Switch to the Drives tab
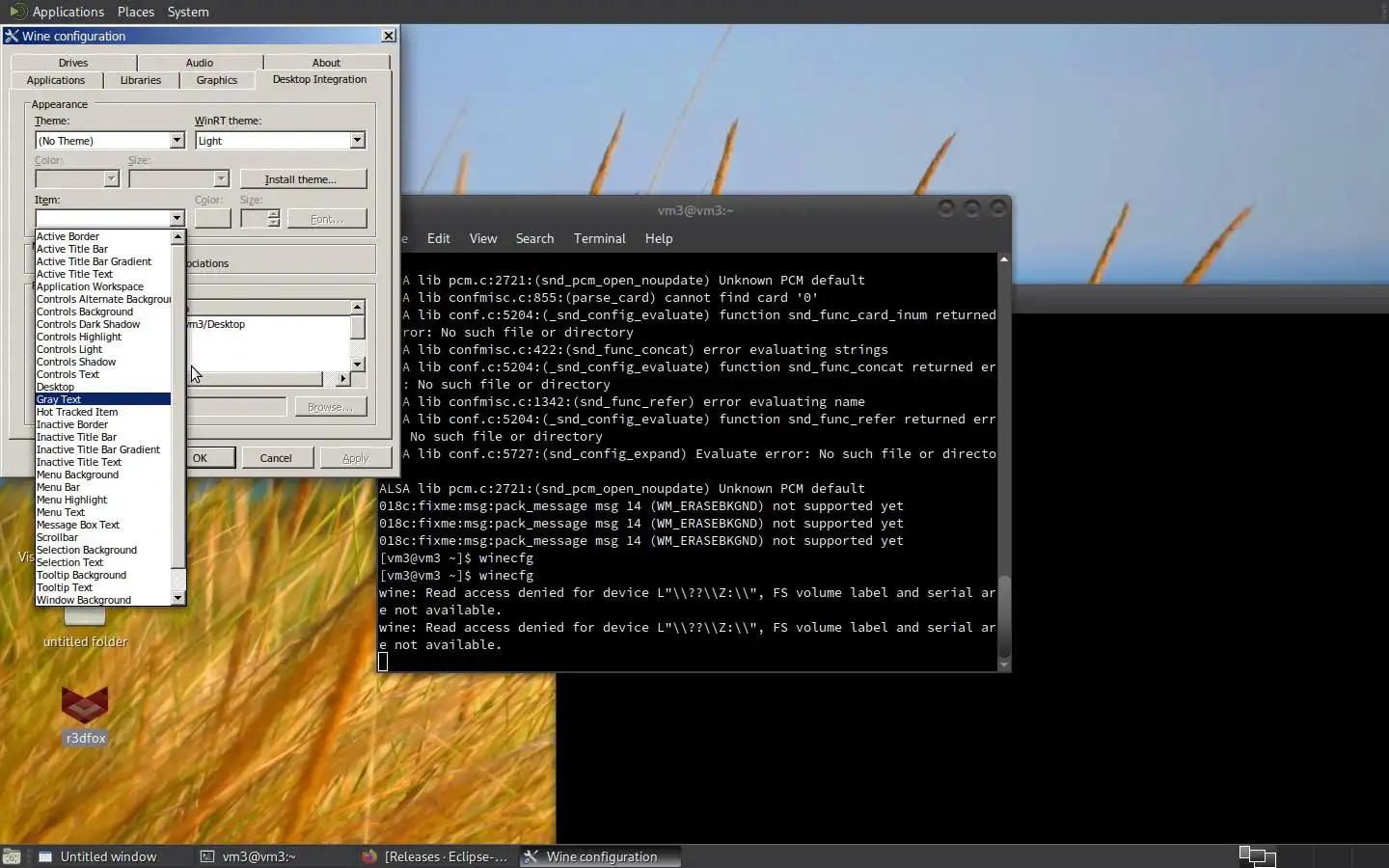Screen dimensions: 1389x868 click(73, 63)
